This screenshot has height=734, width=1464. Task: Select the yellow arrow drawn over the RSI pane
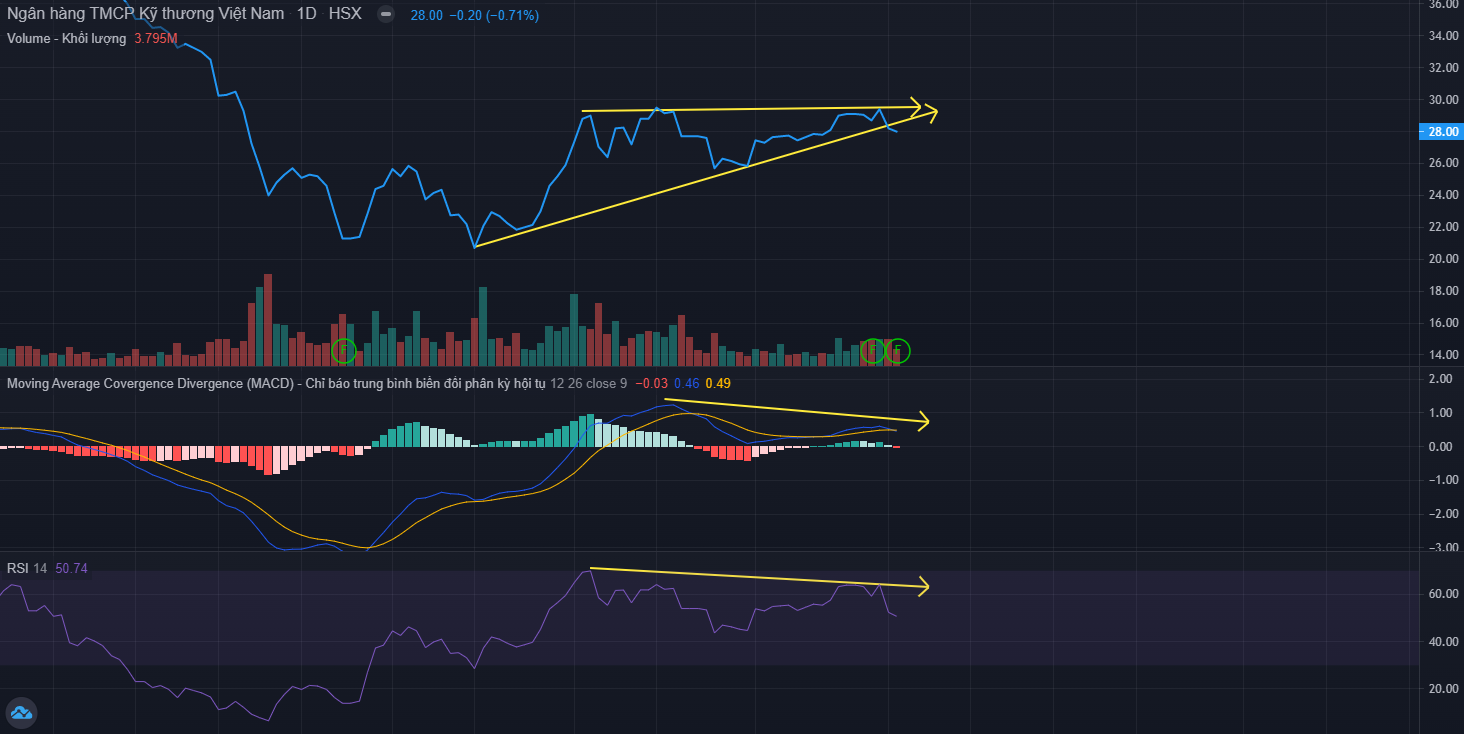(x=760, y=577)
